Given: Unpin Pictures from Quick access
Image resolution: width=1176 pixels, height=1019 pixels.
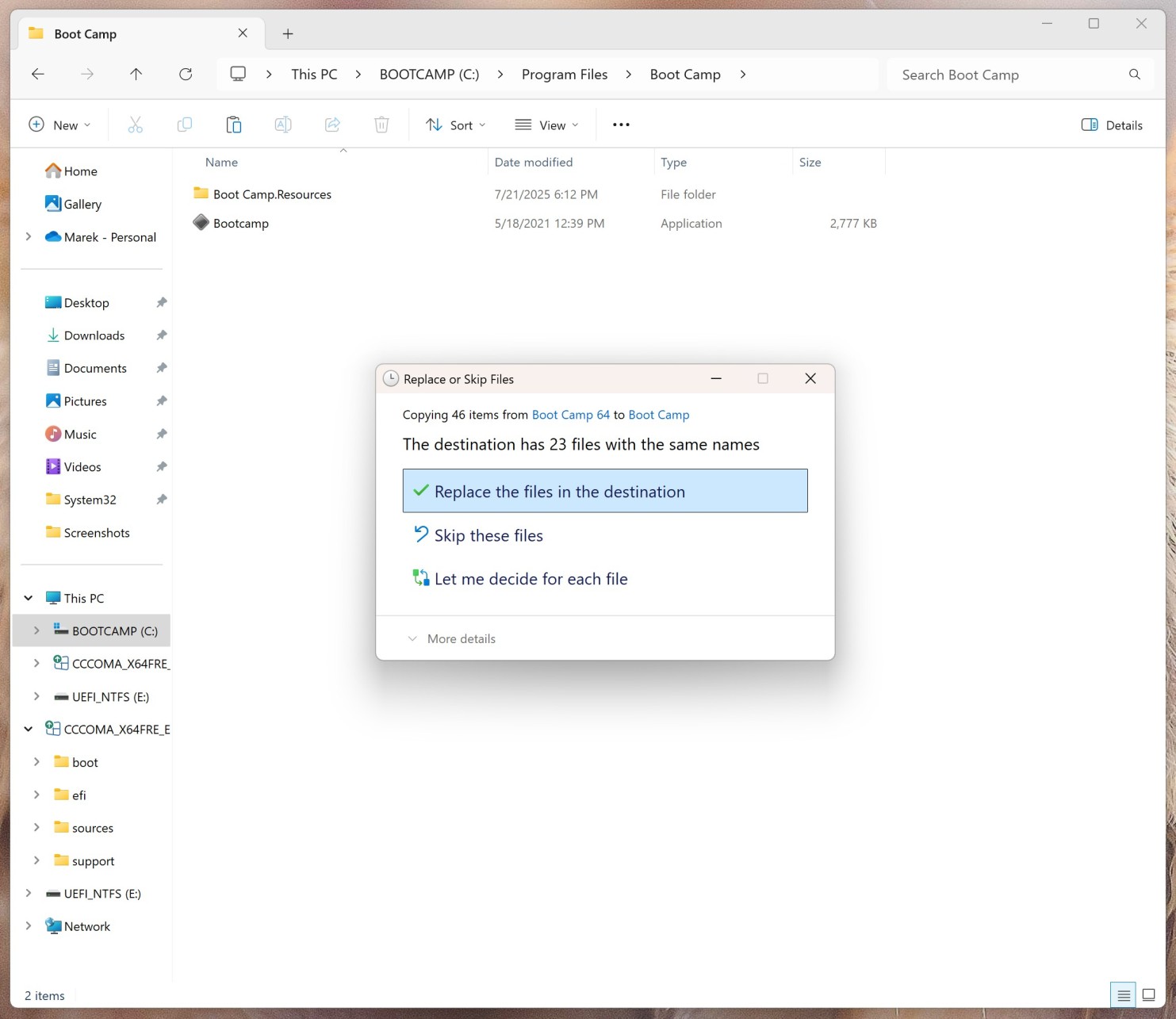Looking at the screenshot, I should (162, 401).
